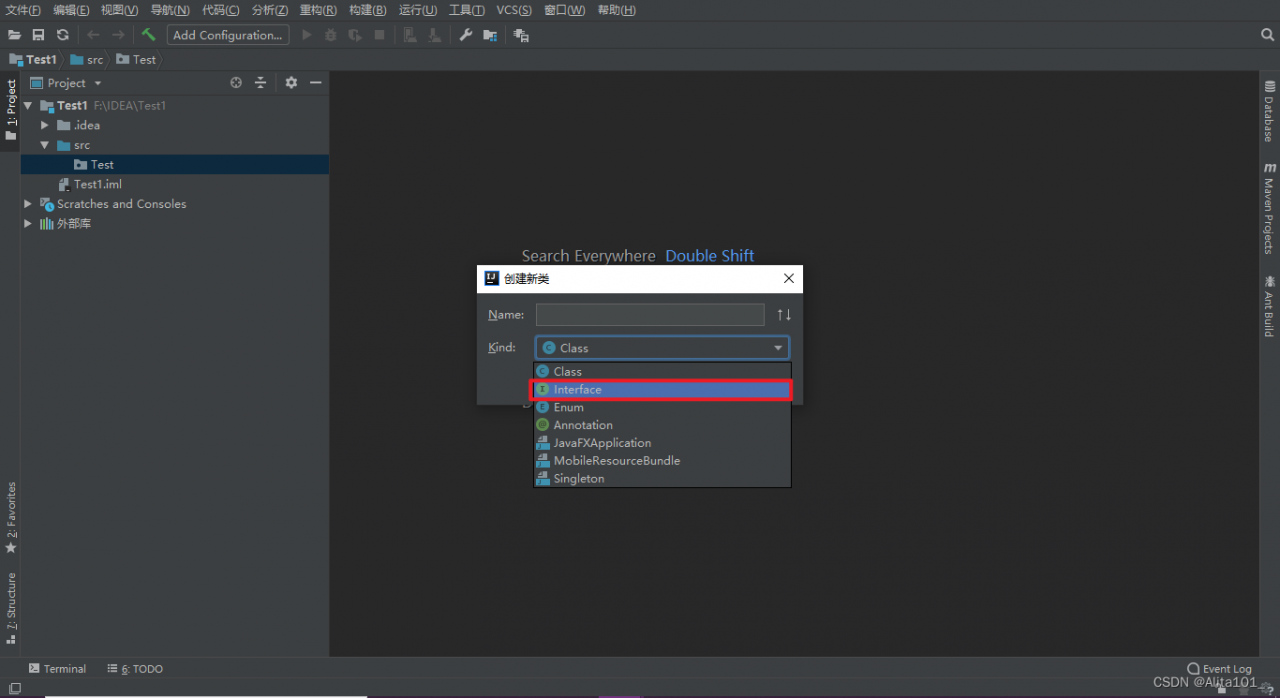Expand the 外部库 node
This screenshot has width=1280, height=698.
tap(28, 224)
